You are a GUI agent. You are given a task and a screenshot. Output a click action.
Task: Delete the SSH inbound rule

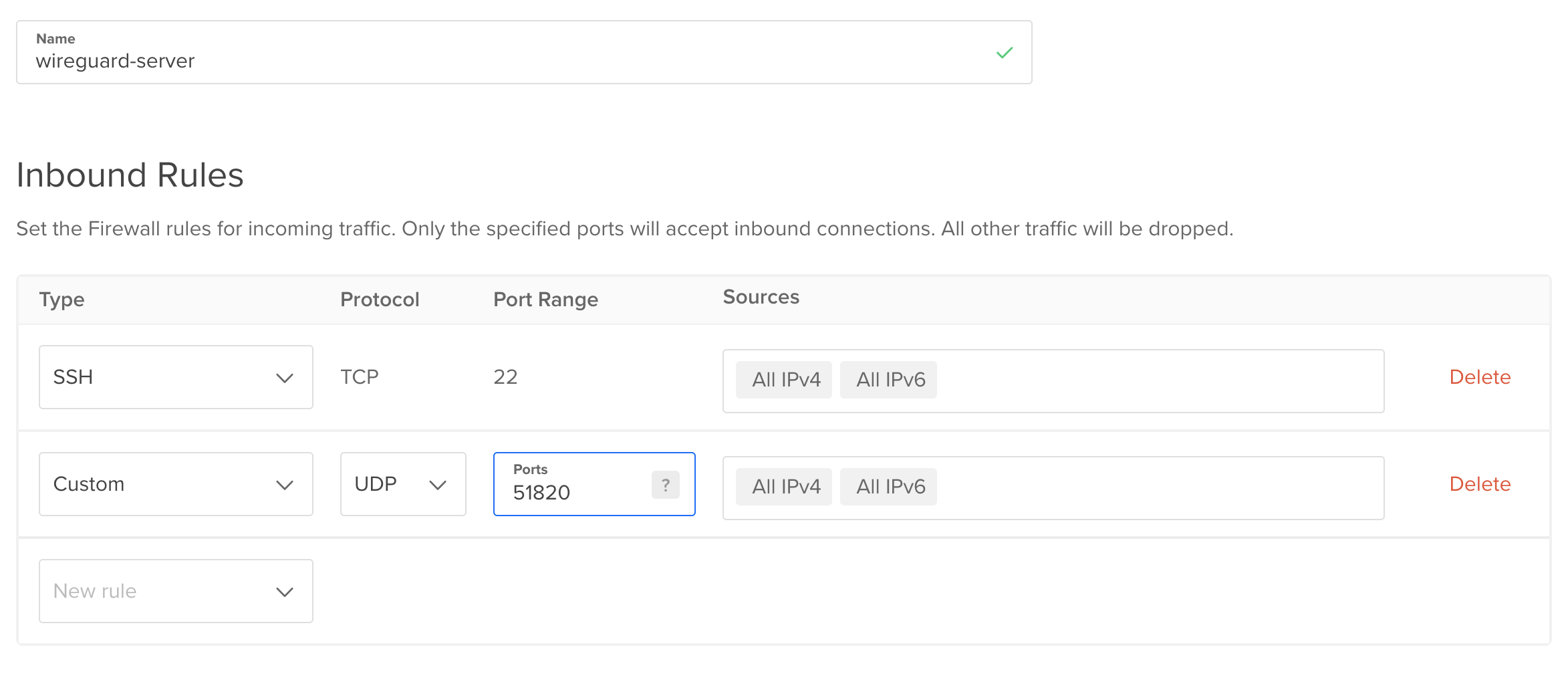pos(1480,377)
